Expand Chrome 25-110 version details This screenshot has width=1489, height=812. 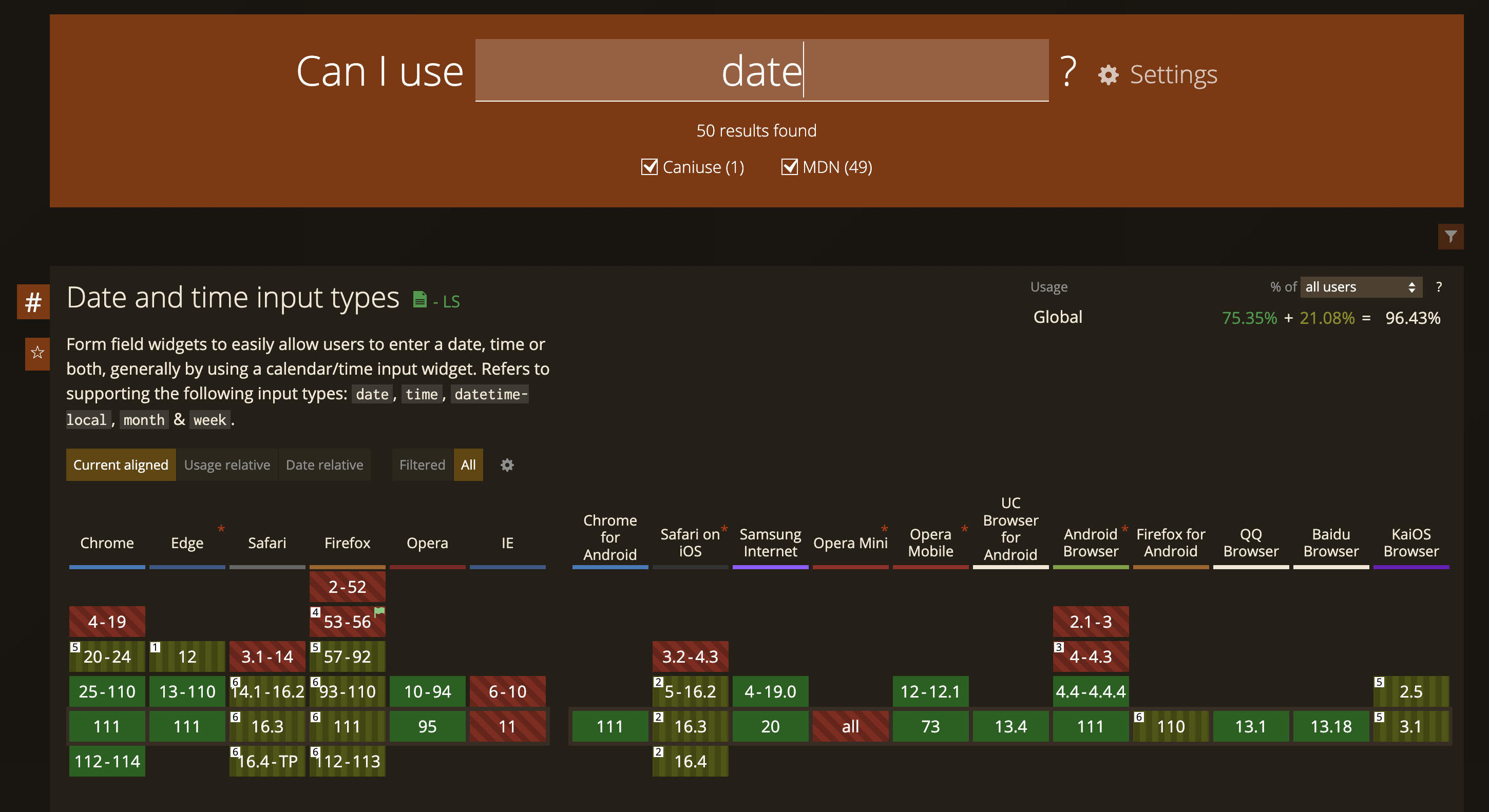point(107,691)
